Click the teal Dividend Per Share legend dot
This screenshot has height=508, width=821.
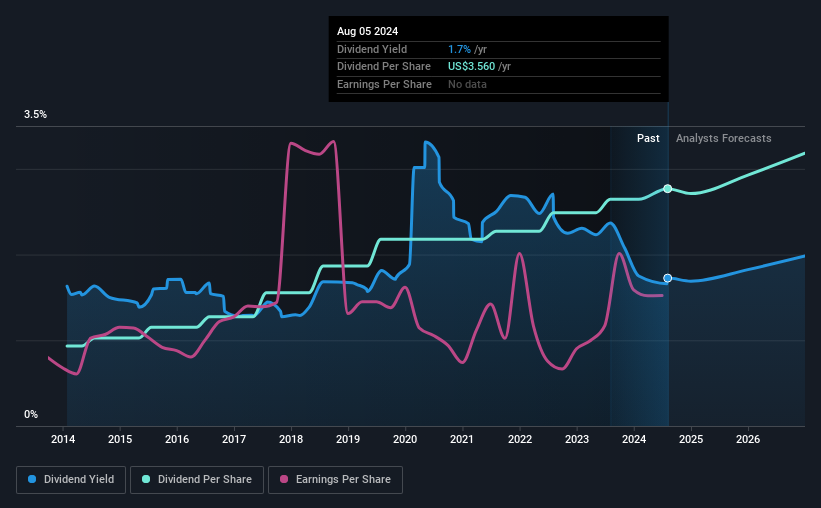point(146,479)
